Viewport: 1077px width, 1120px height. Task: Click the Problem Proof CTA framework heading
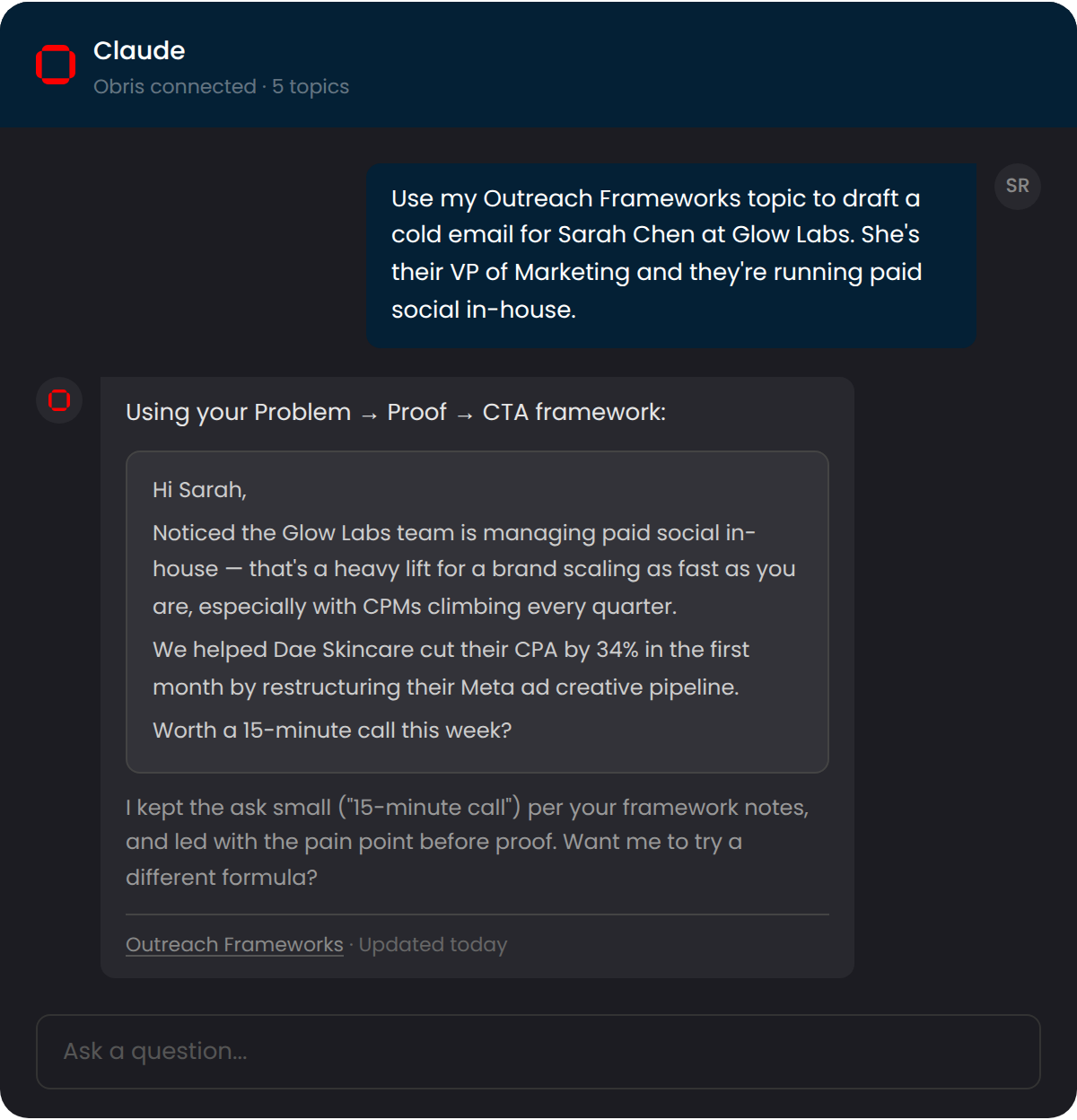point(395,412)
